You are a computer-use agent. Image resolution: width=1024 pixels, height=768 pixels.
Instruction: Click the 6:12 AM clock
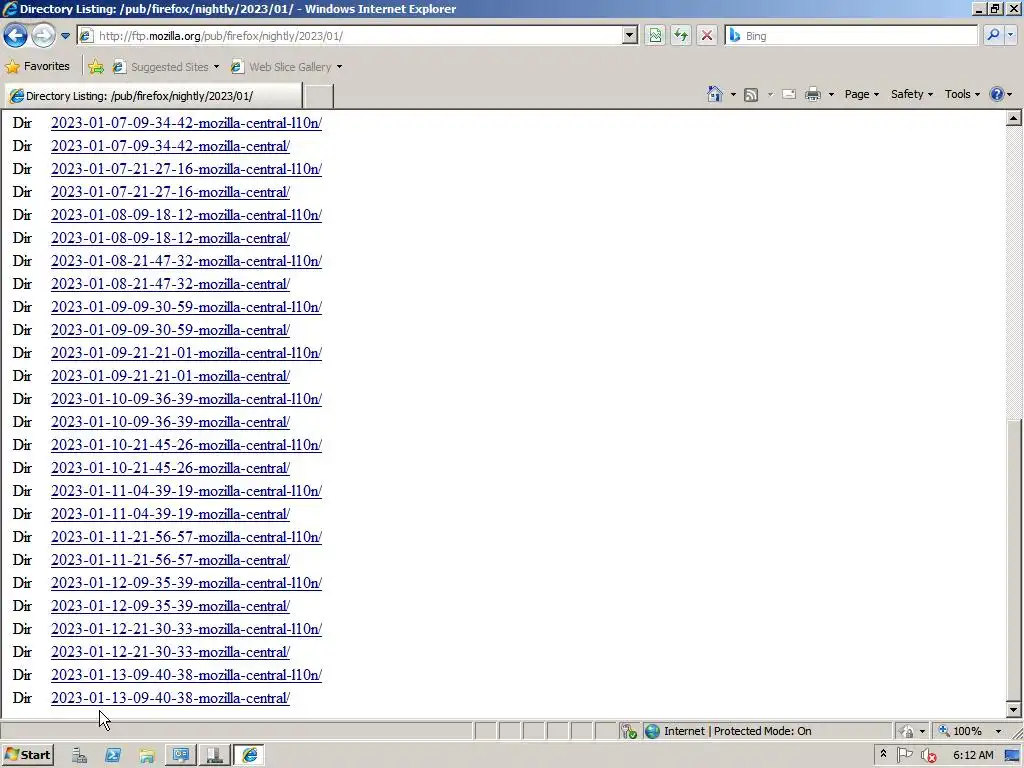973,755
